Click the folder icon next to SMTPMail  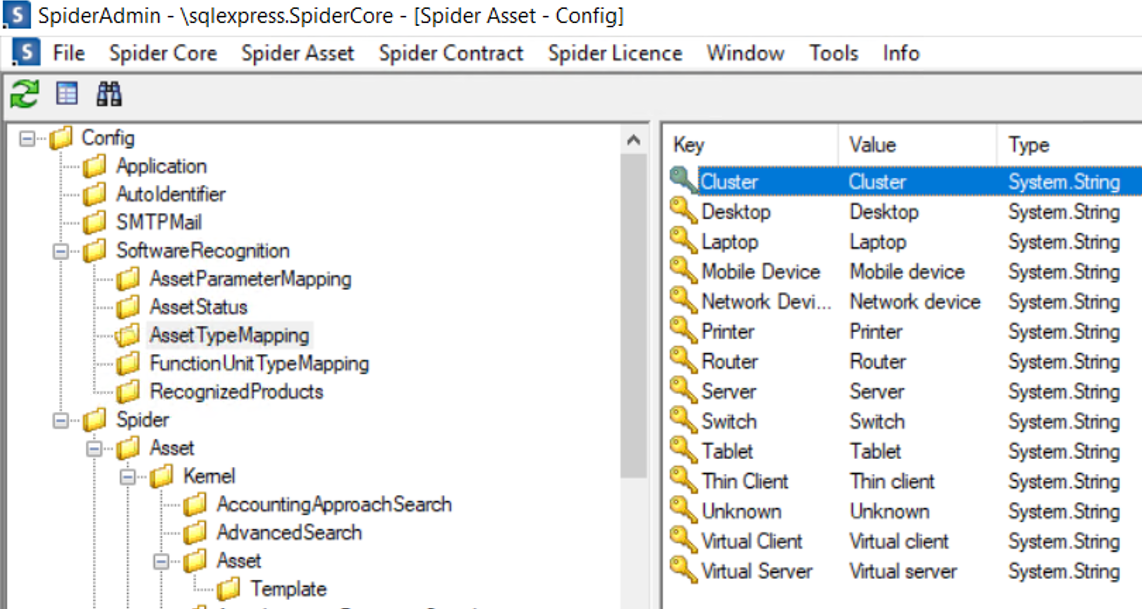95,222
